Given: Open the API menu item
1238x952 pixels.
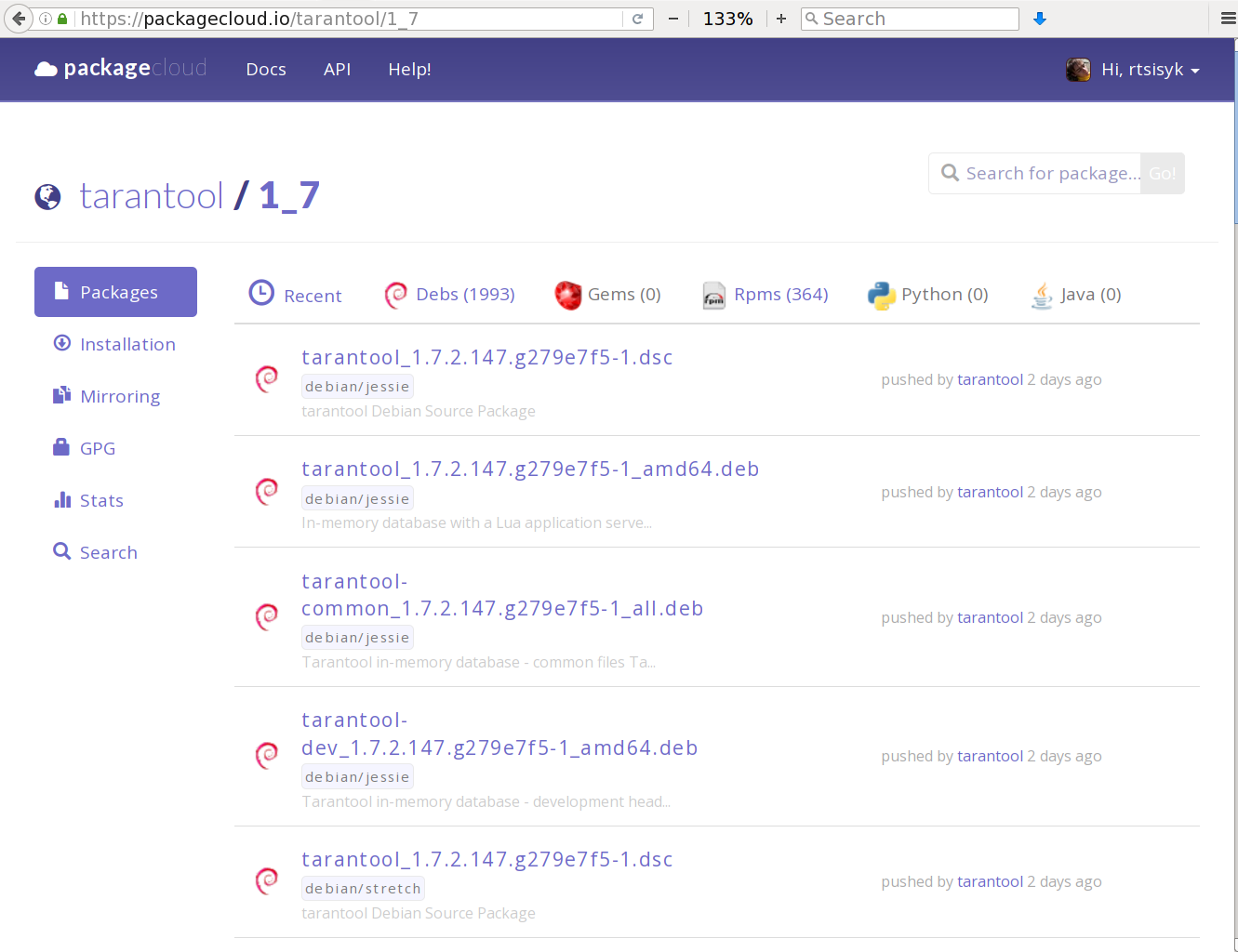Looking at the screenshot, I should click(x=337, y=70).
